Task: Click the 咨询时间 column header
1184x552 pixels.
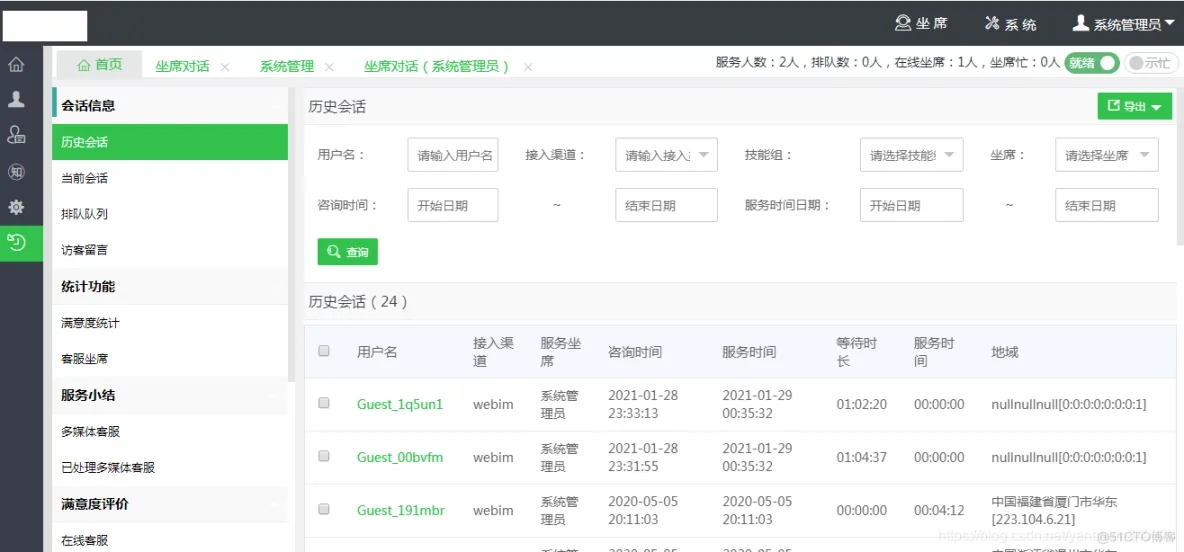Action: tap(635, 352)
